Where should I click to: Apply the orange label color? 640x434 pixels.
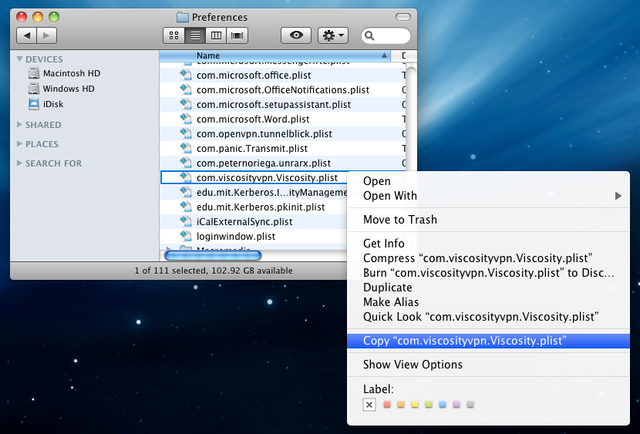(401, 404)
